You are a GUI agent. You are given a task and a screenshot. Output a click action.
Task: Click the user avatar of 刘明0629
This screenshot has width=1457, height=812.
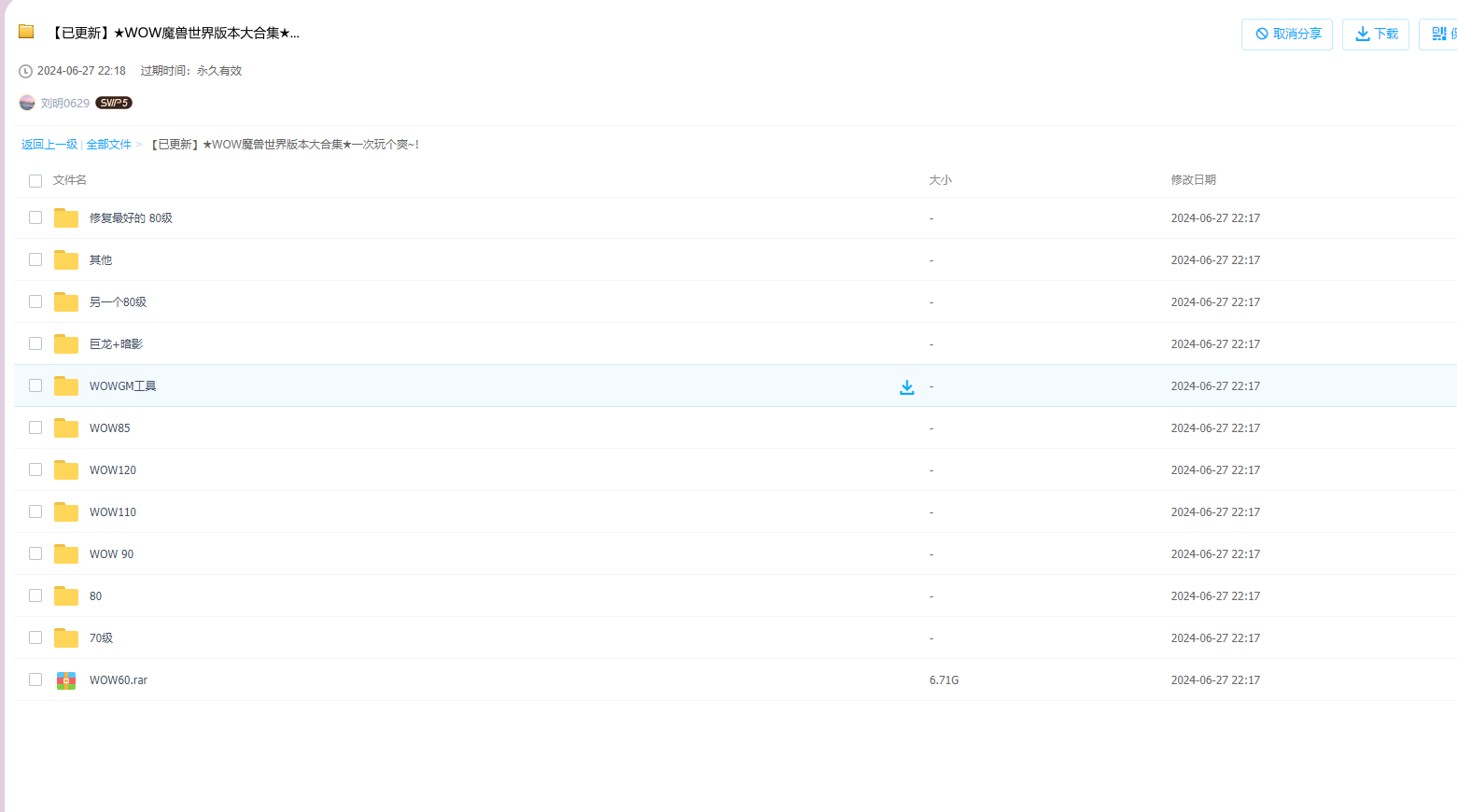(x=27, y=103)
